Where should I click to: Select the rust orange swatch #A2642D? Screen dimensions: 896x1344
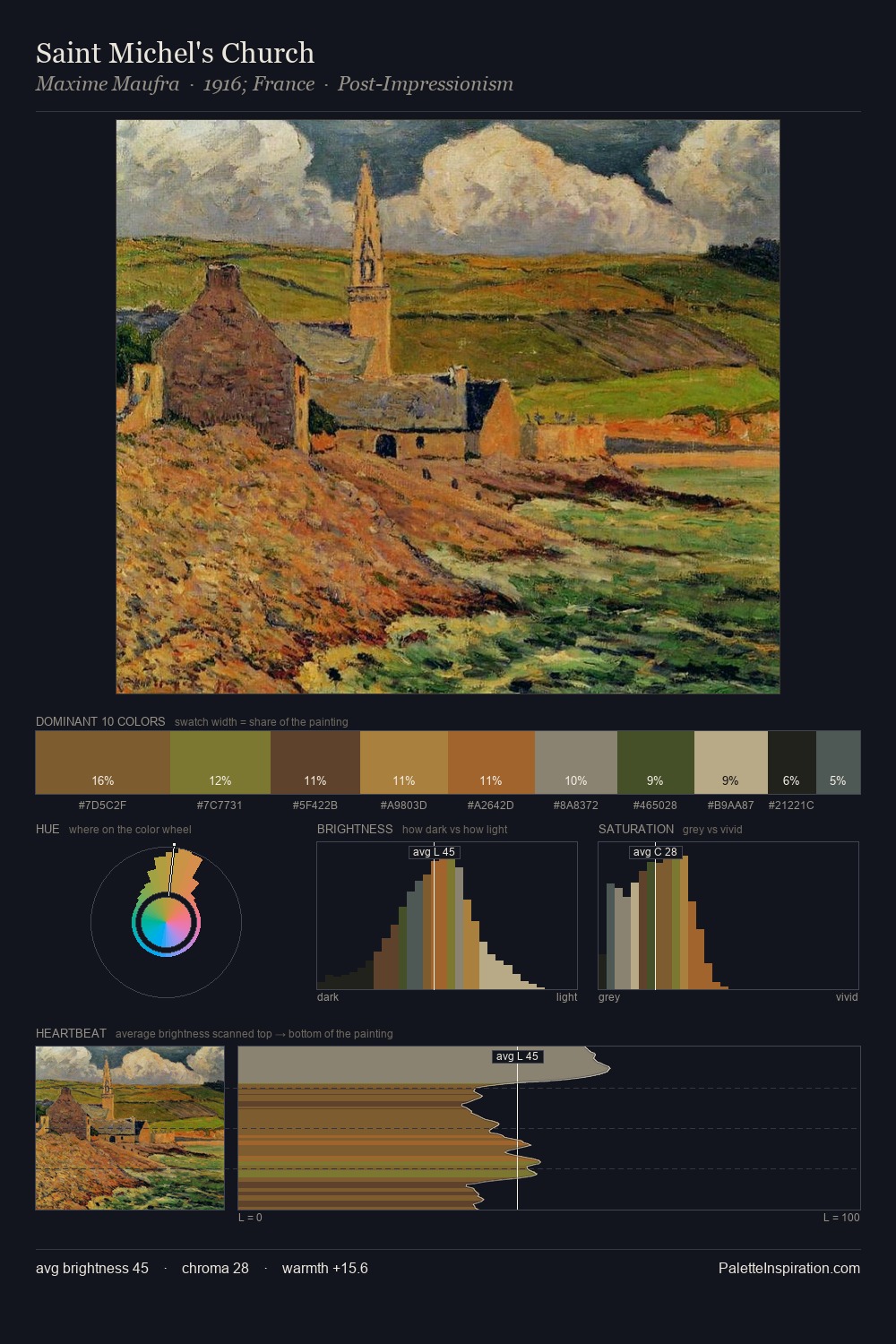(491, 762)
